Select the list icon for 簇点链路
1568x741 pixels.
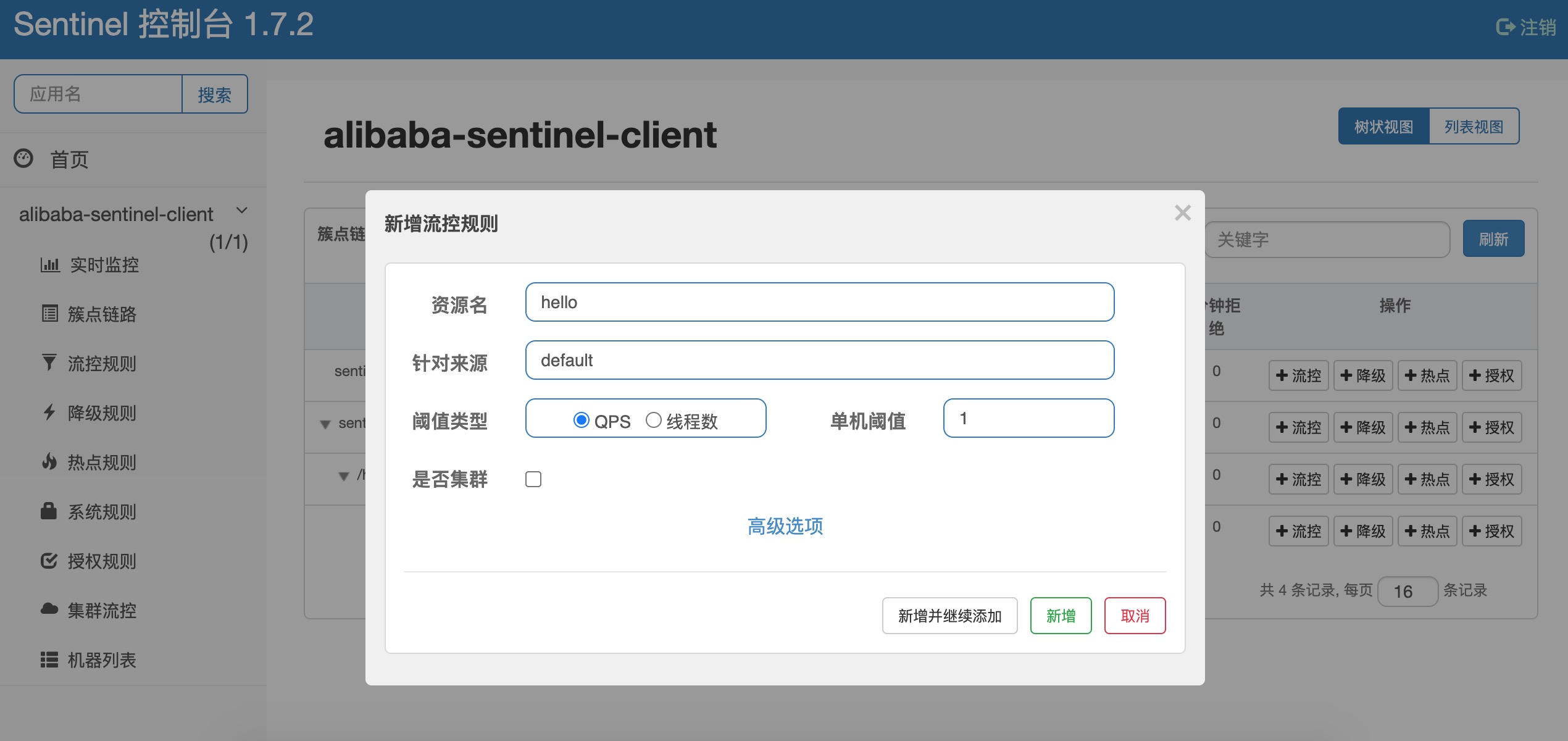50,314
